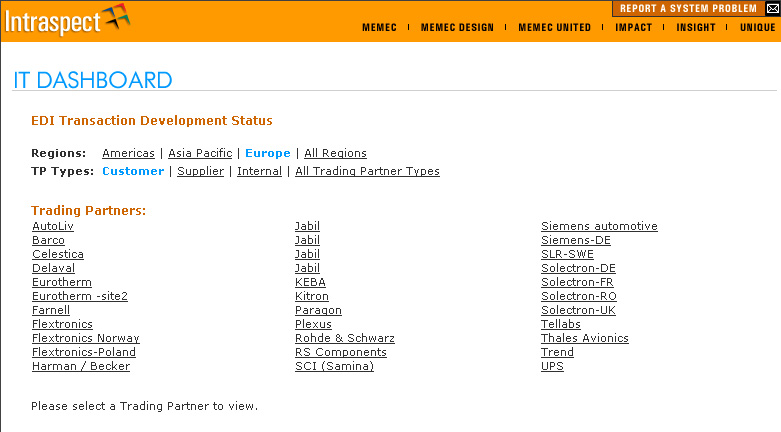Viewport: 781px width, 432px height.
Task: Open RS Components link
Action: point(341,352)
